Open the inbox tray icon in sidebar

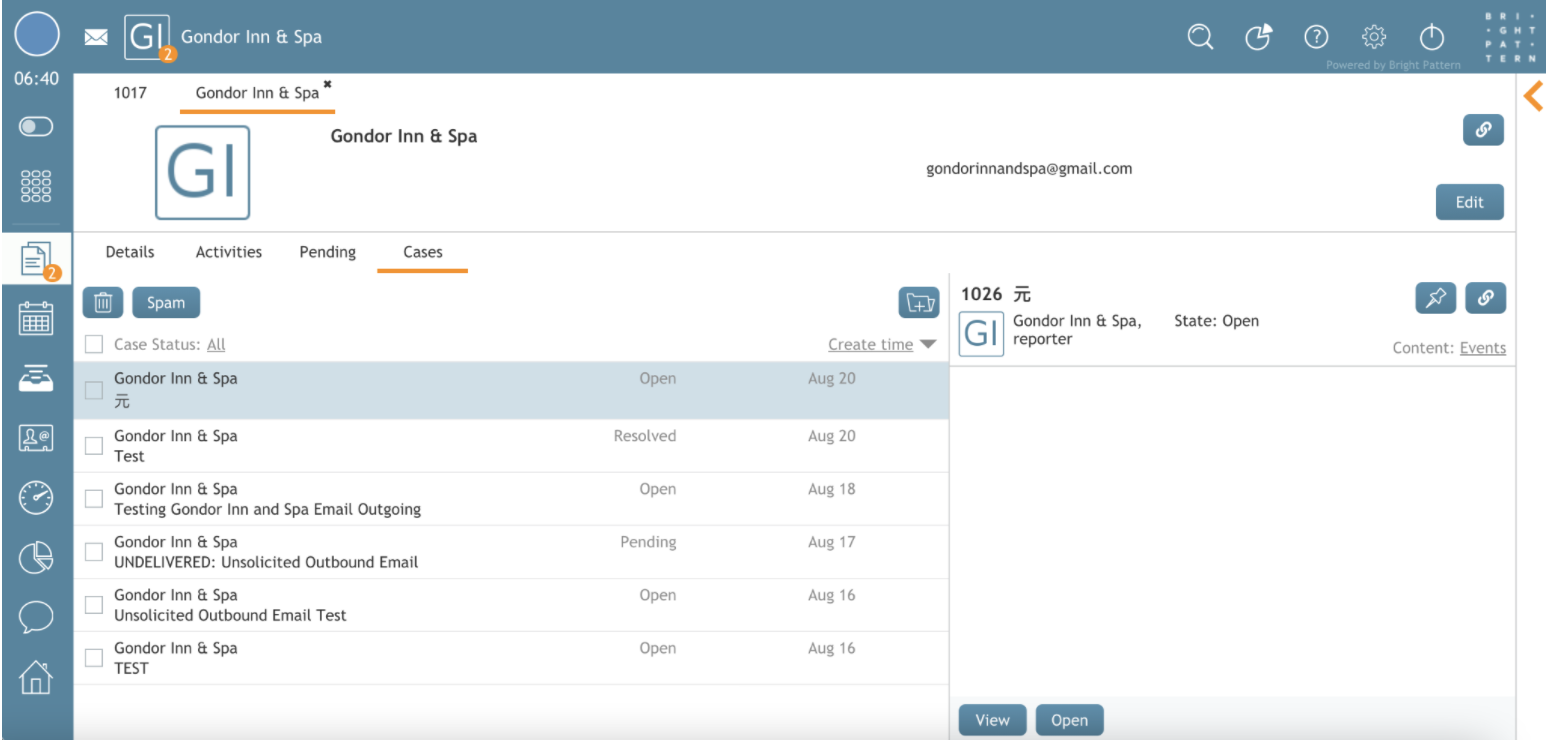tap(36, 377)
